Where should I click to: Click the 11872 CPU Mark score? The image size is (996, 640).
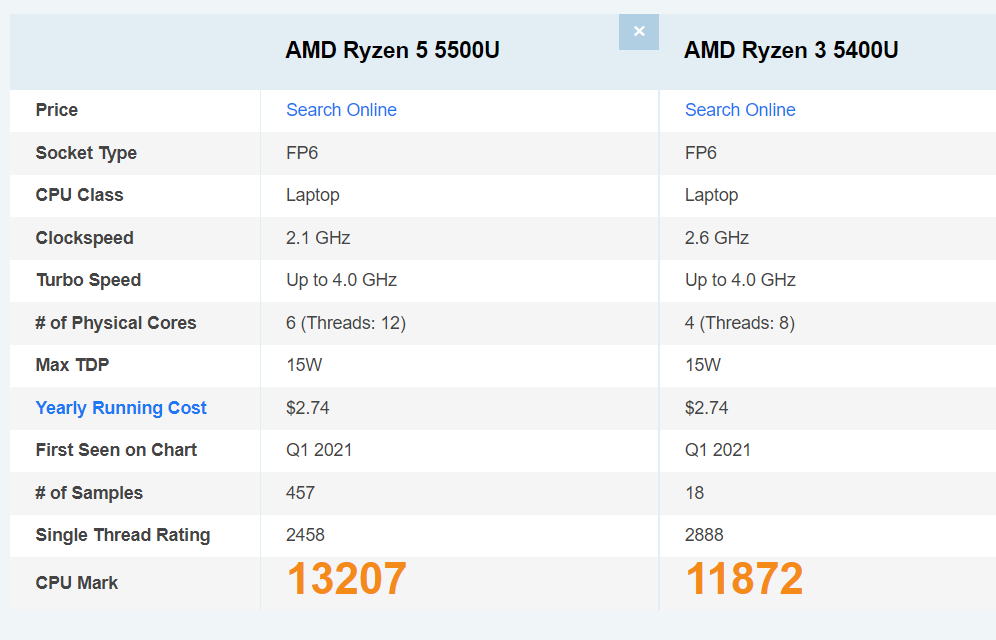tap(744, 578)
